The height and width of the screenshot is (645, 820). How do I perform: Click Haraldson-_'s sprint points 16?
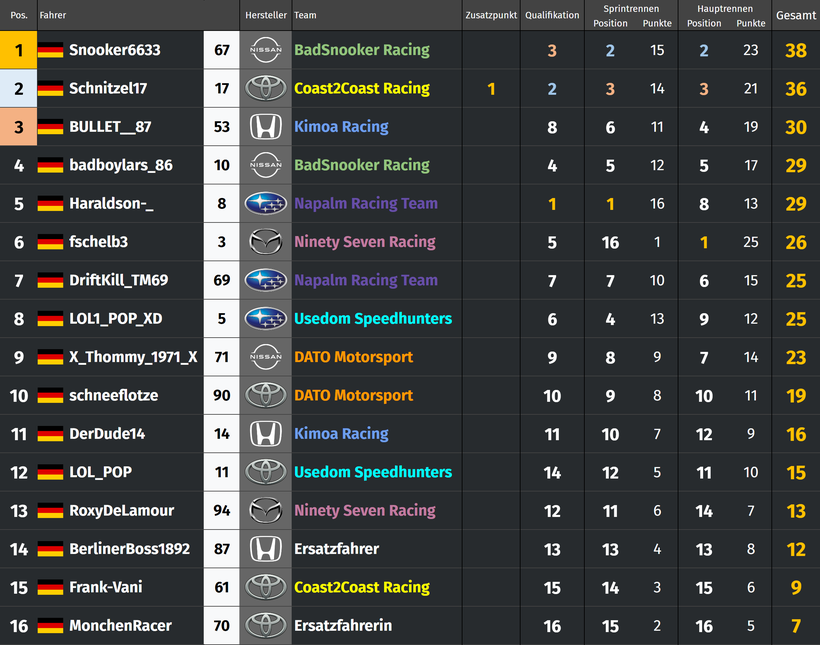point(657,203)
